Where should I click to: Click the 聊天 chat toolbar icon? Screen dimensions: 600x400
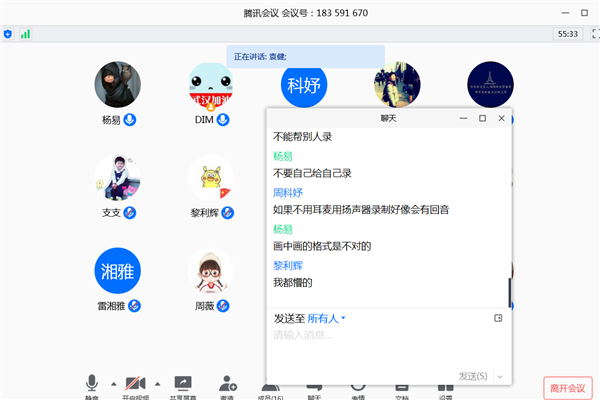pos(314,391)
